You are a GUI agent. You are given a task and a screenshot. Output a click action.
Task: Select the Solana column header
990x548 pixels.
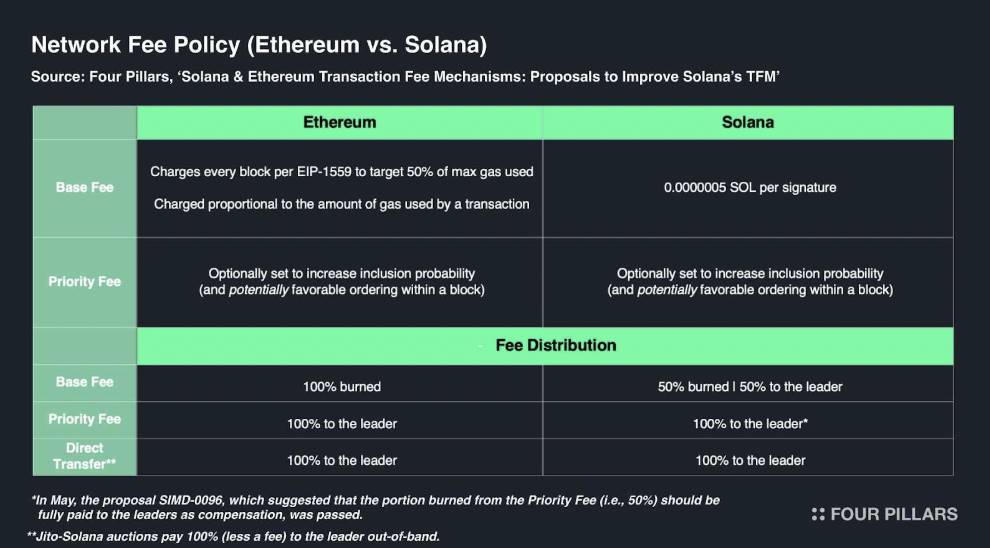(x=748, y=122)
